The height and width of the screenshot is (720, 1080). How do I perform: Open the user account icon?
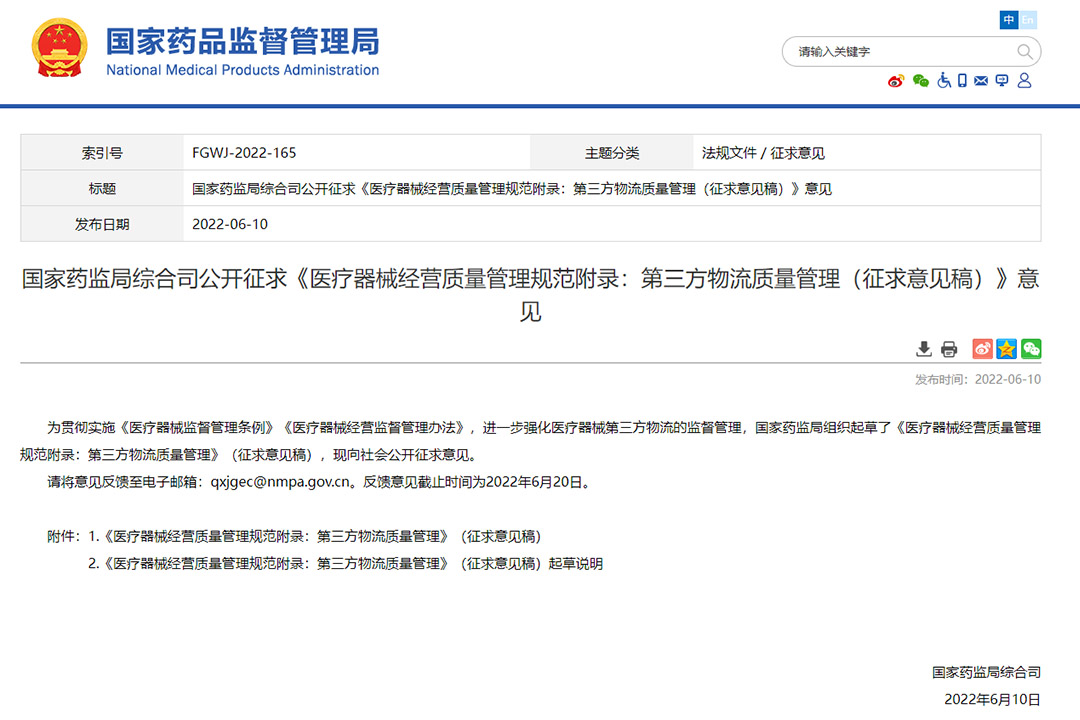pos(1024,81)
